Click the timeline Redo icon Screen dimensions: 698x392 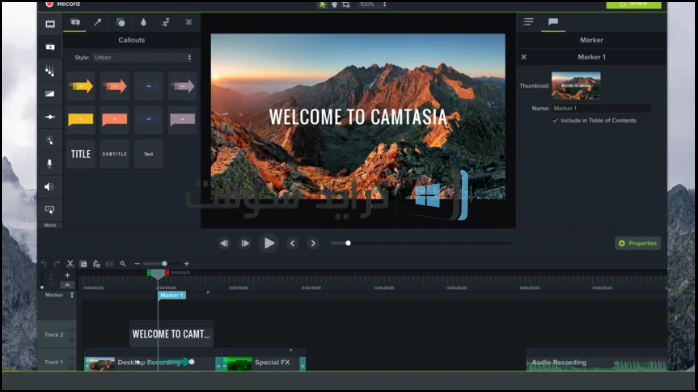click(x=57, y=264)
